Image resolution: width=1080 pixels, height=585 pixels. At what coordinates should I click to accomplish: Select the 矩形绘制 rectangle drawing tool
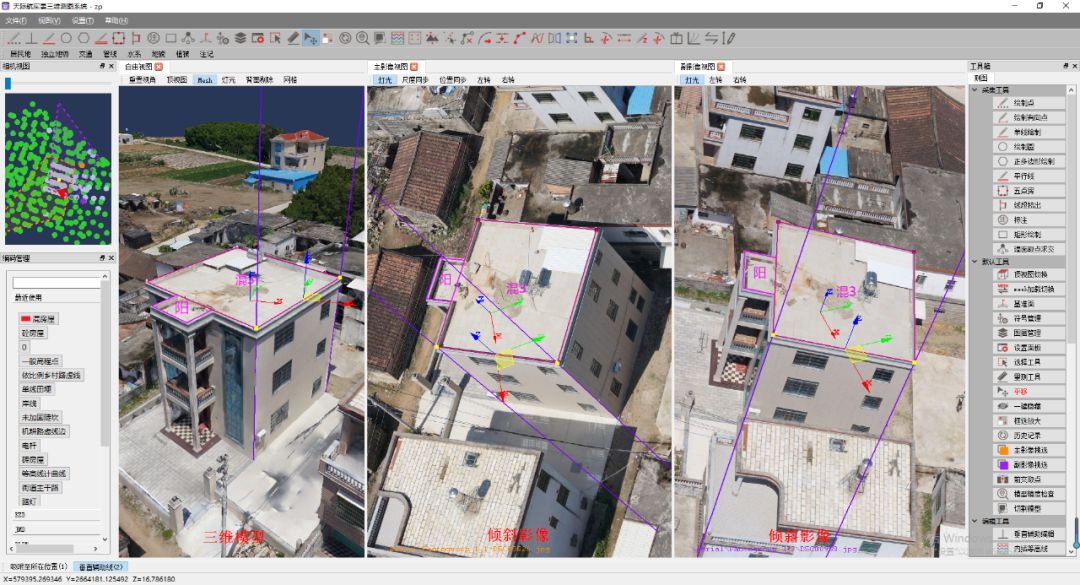tap(1018, 233)
